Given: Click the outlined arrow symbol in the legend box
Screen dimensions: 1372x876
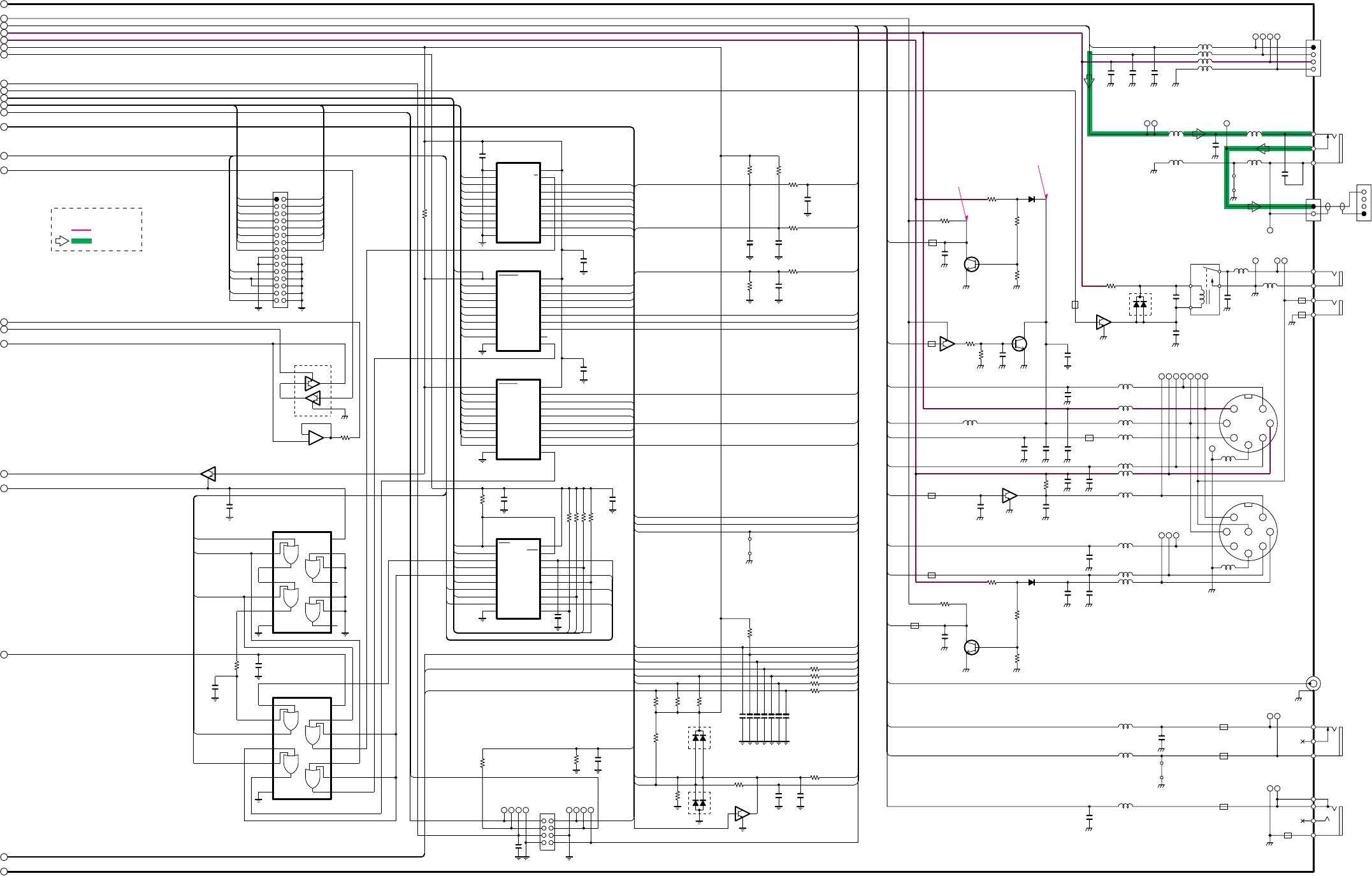Looking at the screenshot, I should (x=62, y=241).
